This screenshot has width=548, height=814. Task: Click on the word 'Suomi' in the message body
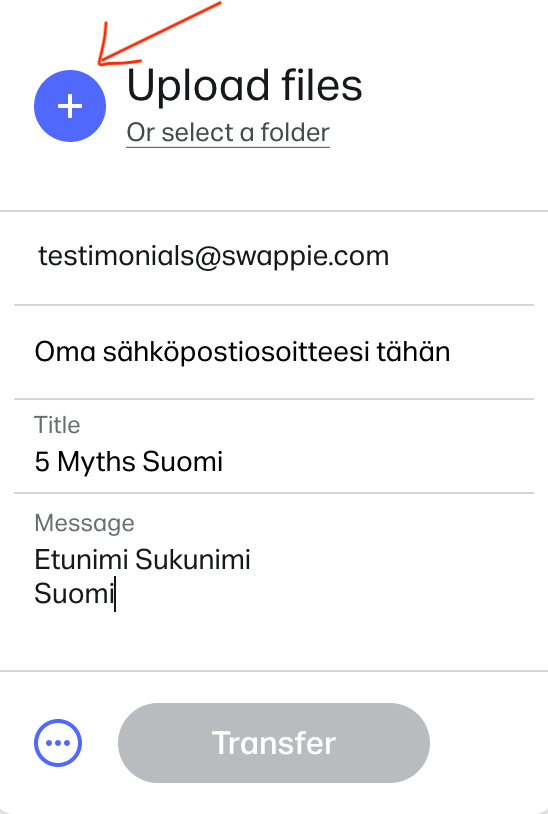pos(74,593)
